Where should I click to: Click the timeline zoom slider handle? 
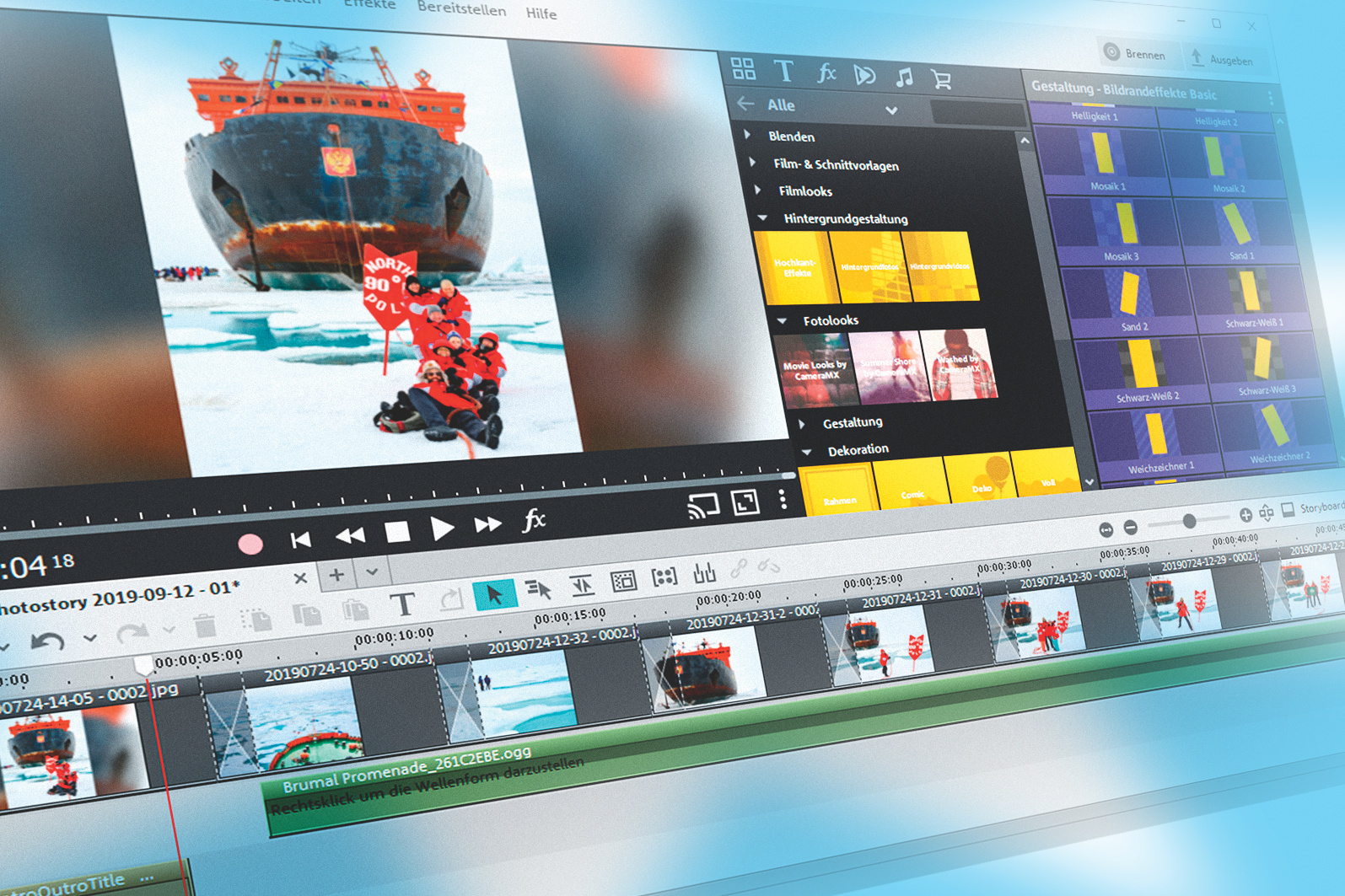click(1189, 521)
